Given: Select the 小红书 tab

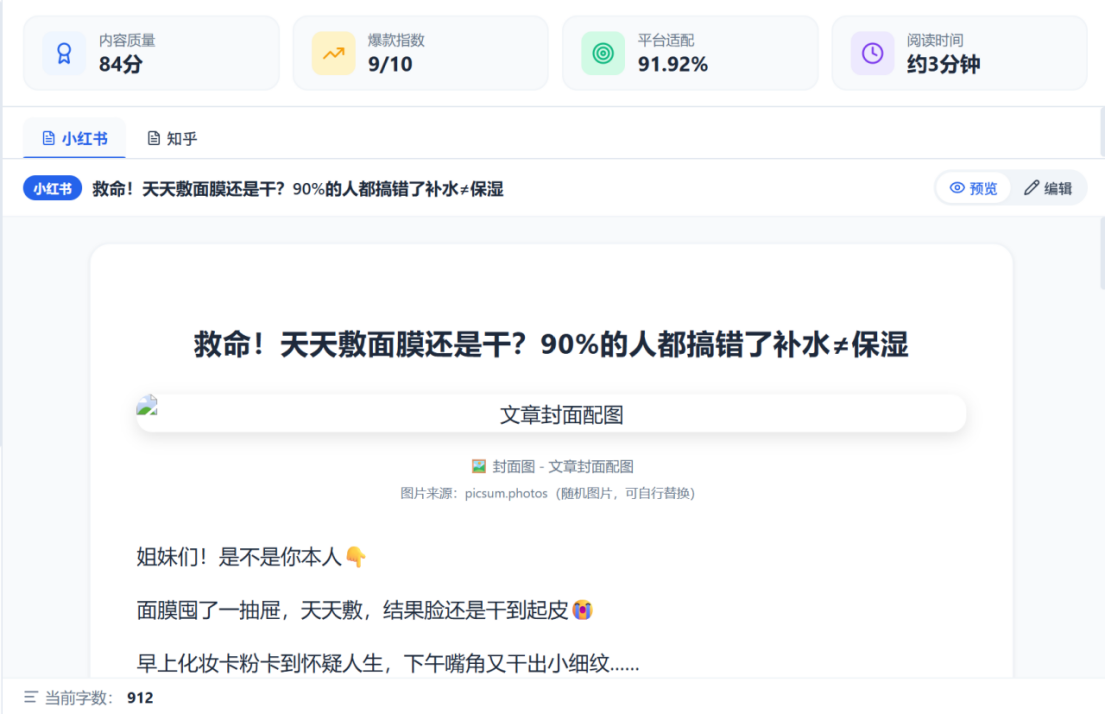Looking at the screenshot, I should pos(74,138).
